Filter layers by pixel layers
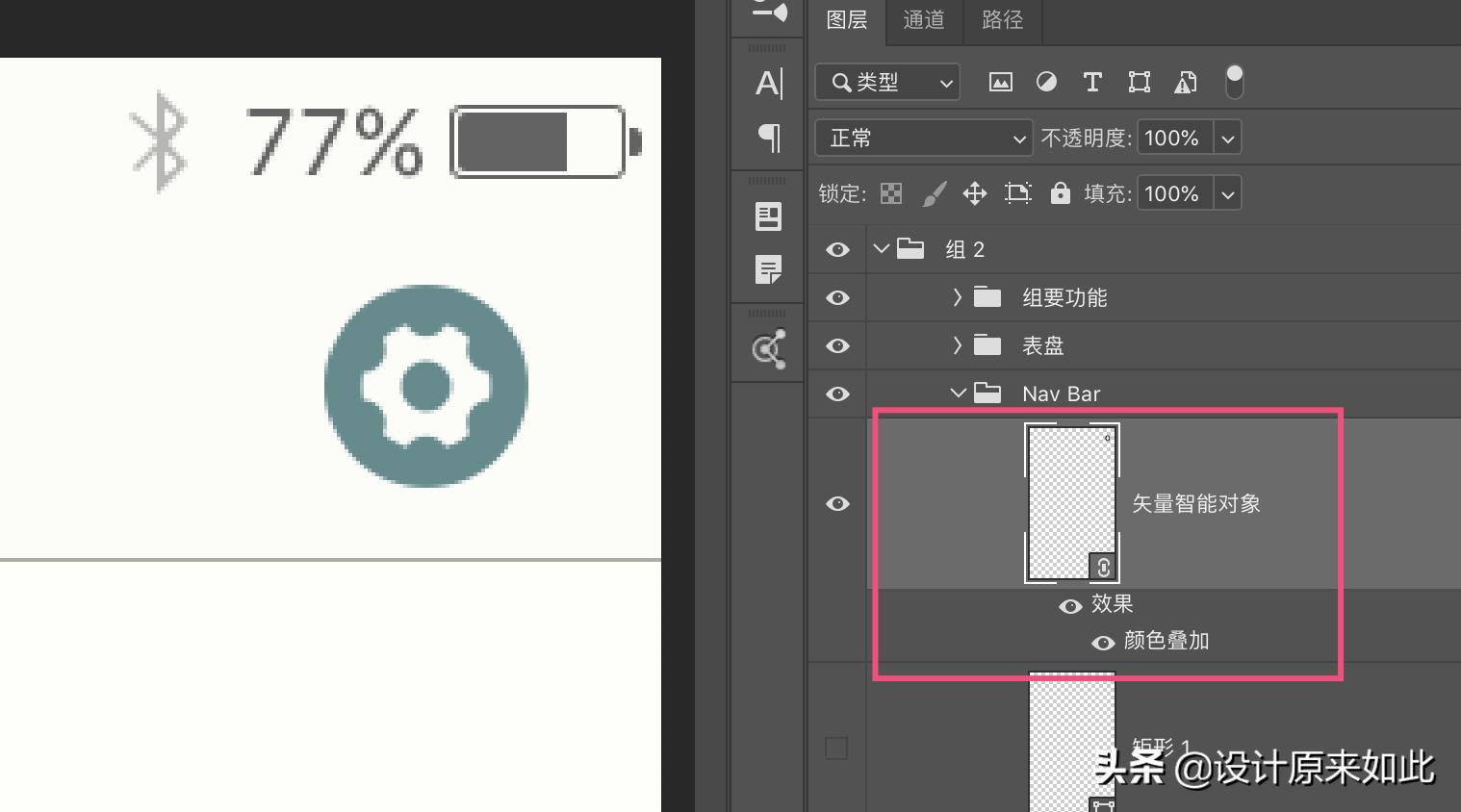Image resolution: width=1461 pixels, height=812 pixels. click(x=1001, y=83)
